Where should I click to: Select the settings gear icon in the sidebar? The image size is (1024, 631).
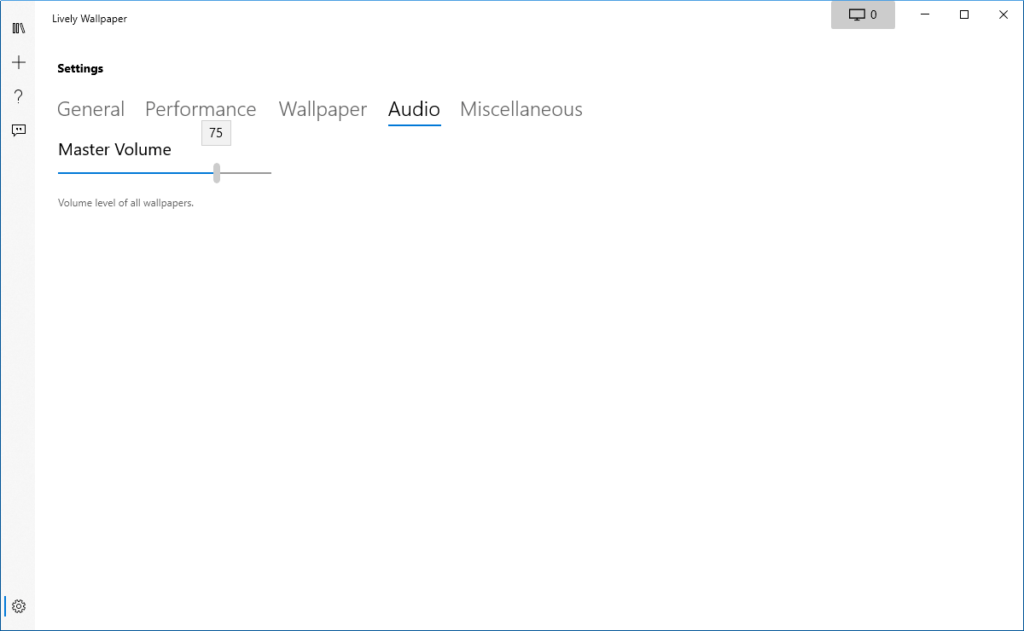click(x=18, y=606)
